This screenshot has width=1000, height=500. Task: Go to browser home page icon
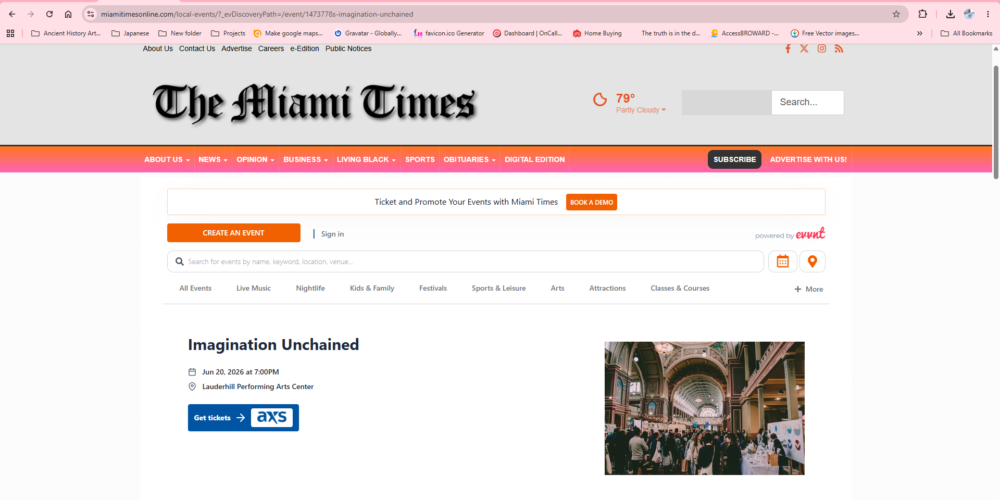coord(68,14)
